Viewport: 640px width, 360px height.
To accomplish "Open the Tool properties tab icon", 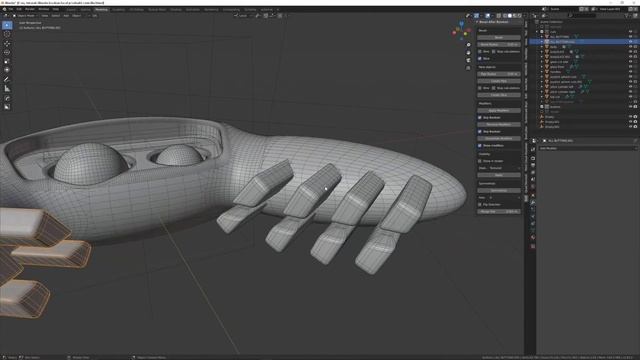I will 533,149.
